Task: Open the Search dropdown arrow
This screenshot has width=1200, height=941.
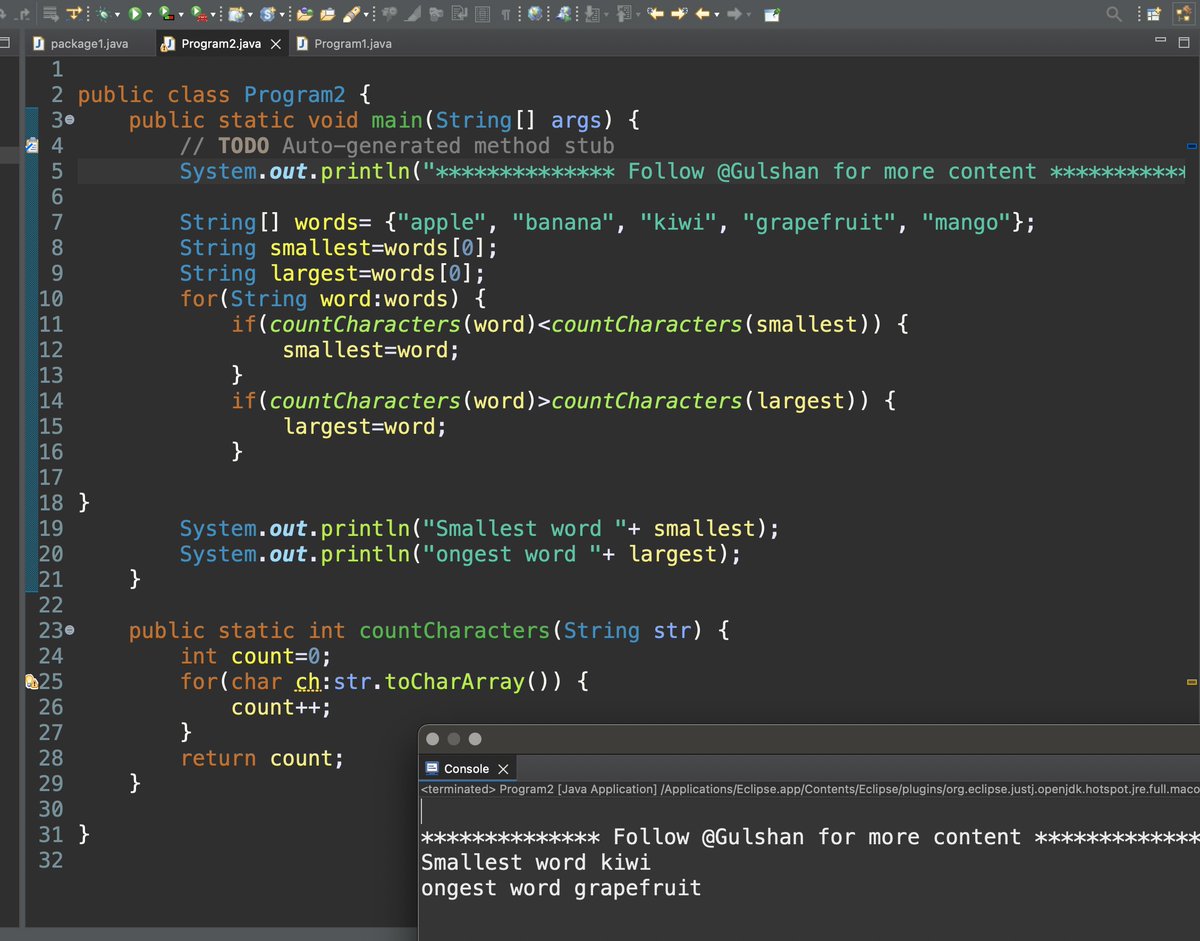Action: tap(365, 14)
